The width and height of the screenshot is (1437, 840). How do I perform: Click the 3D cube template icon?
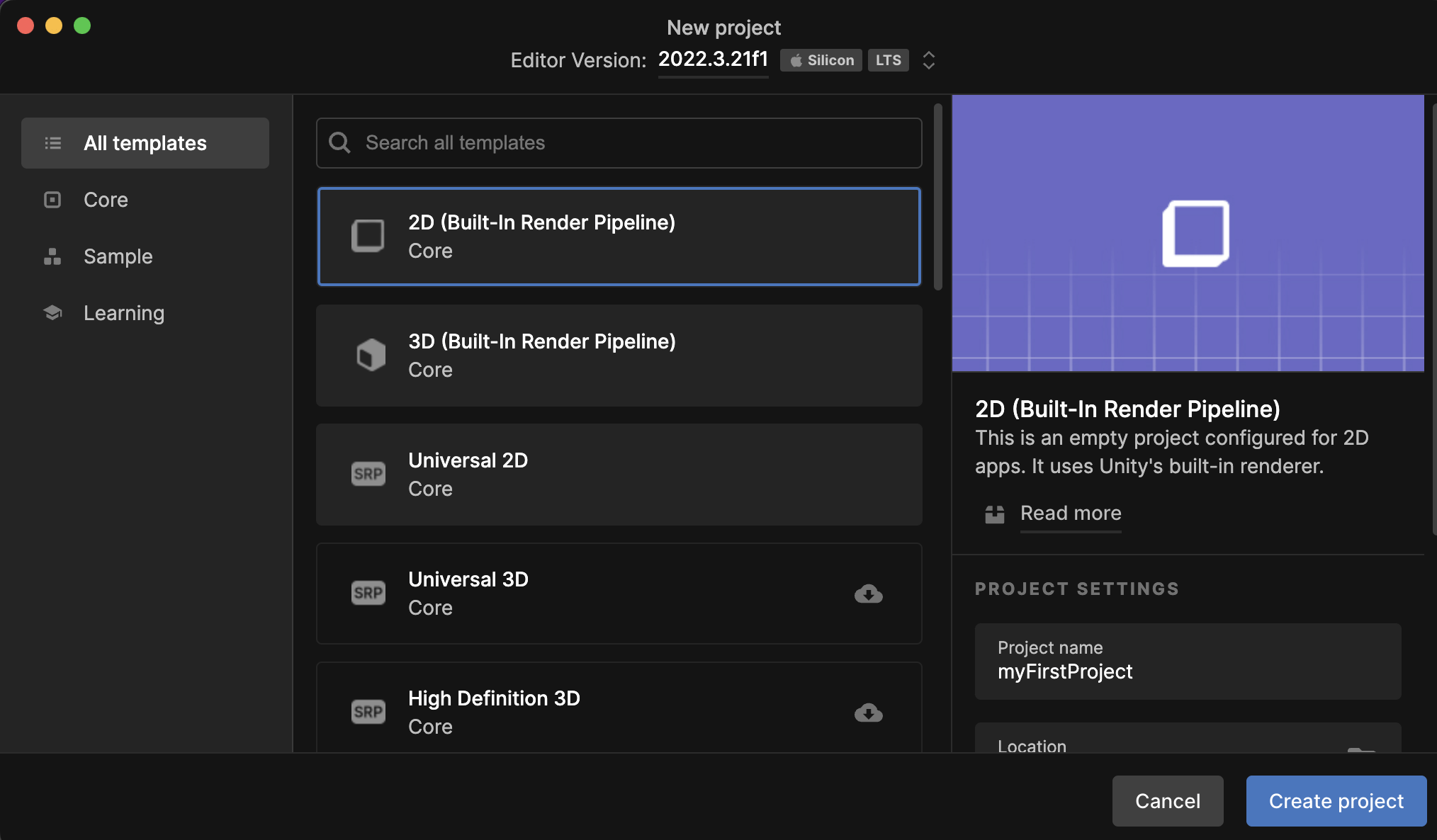coord(371,355)
